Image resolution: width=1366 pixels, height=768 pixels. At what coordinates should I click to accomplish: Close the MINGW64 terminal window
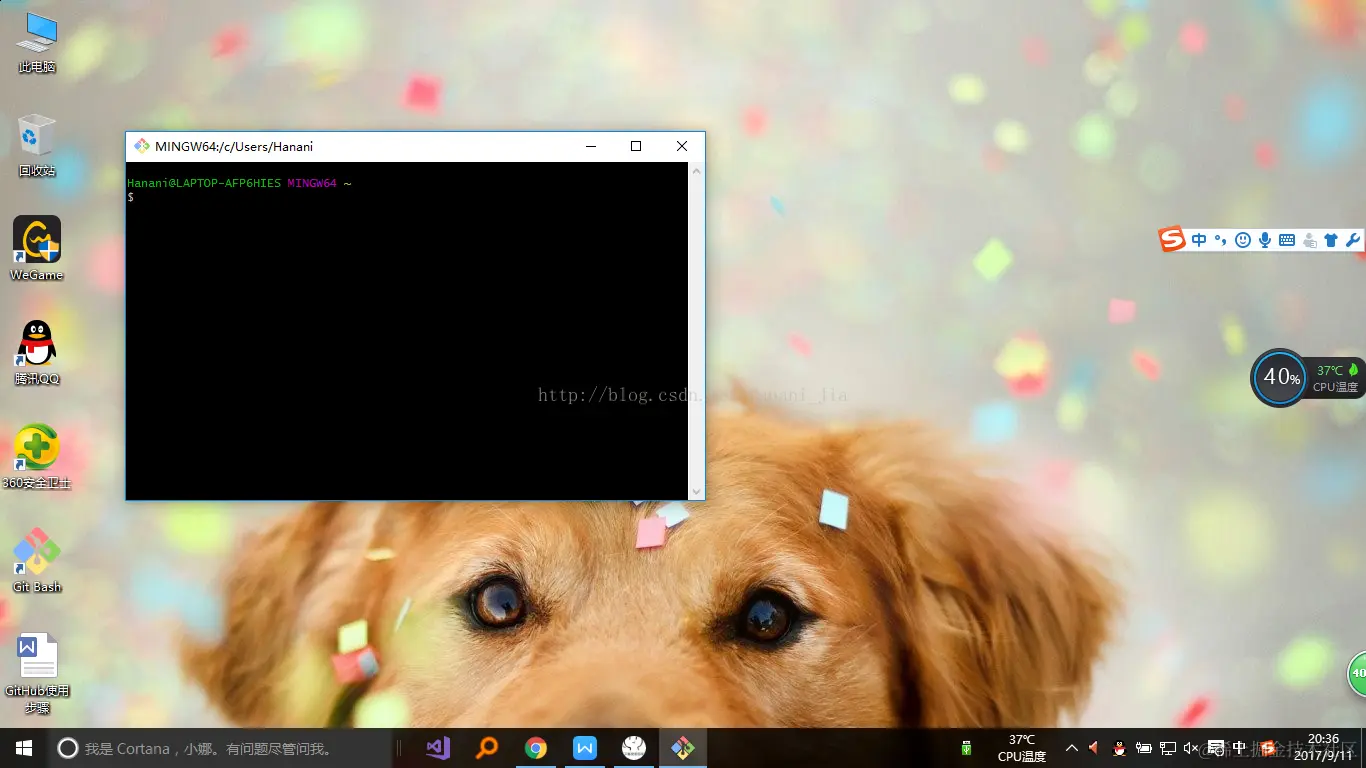click(682, 146)
